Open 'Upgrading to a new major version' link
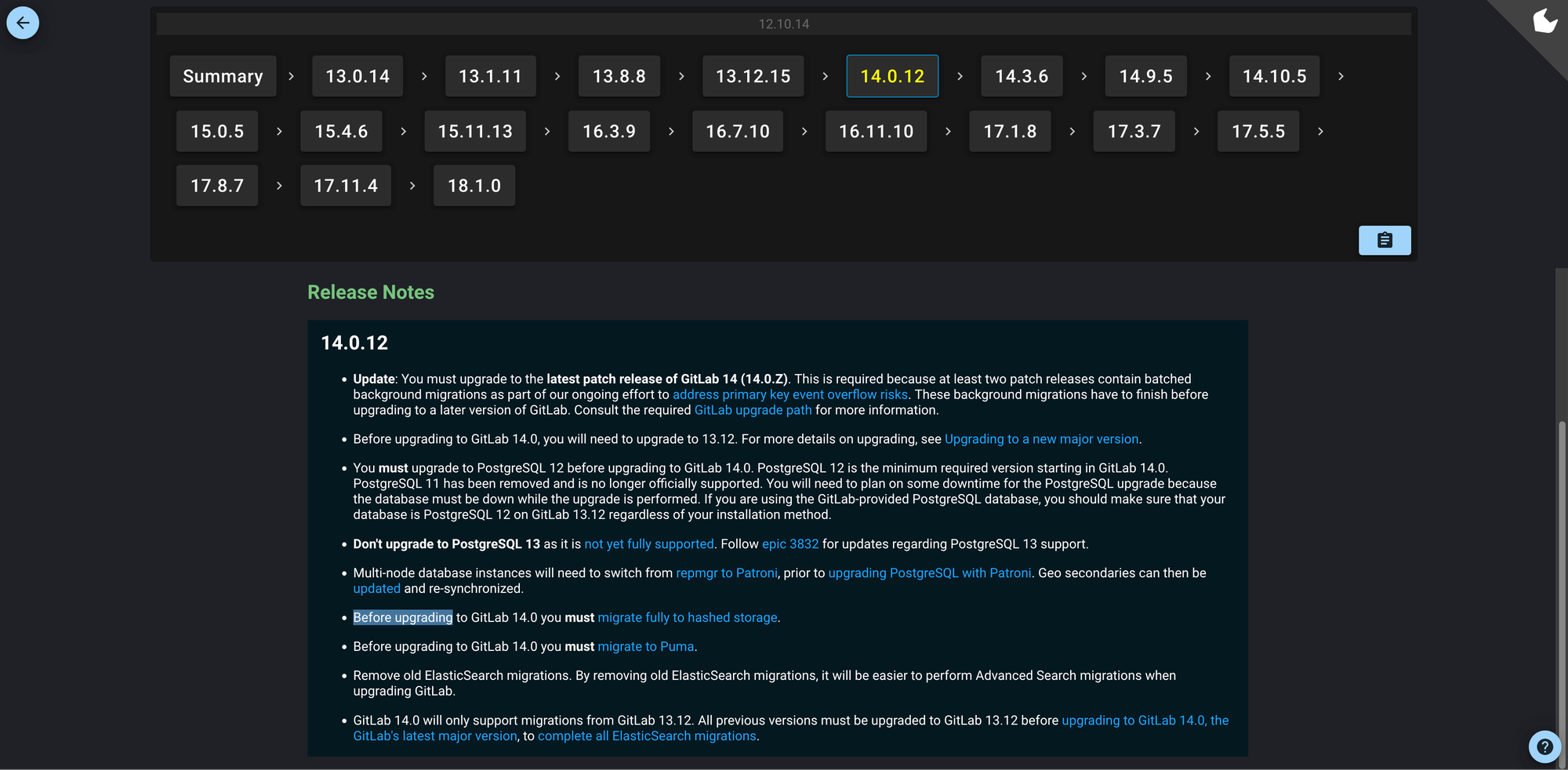Image resolution: width=1568 pixels, height=770 pixels. pos(1041,439)
